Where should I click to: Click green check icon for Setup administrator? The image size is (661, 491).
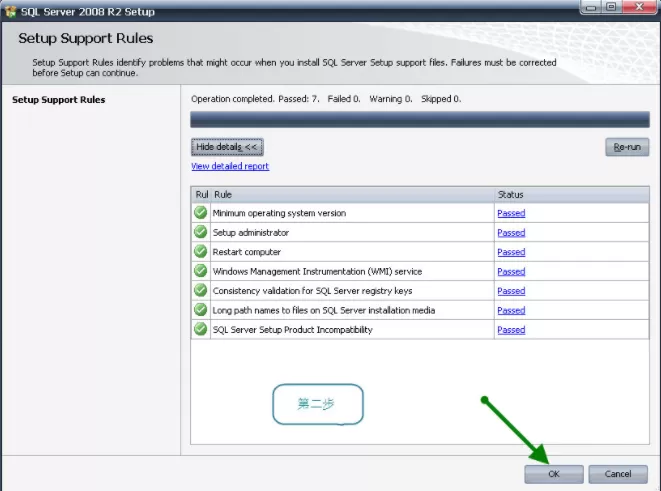click(201, 232)
